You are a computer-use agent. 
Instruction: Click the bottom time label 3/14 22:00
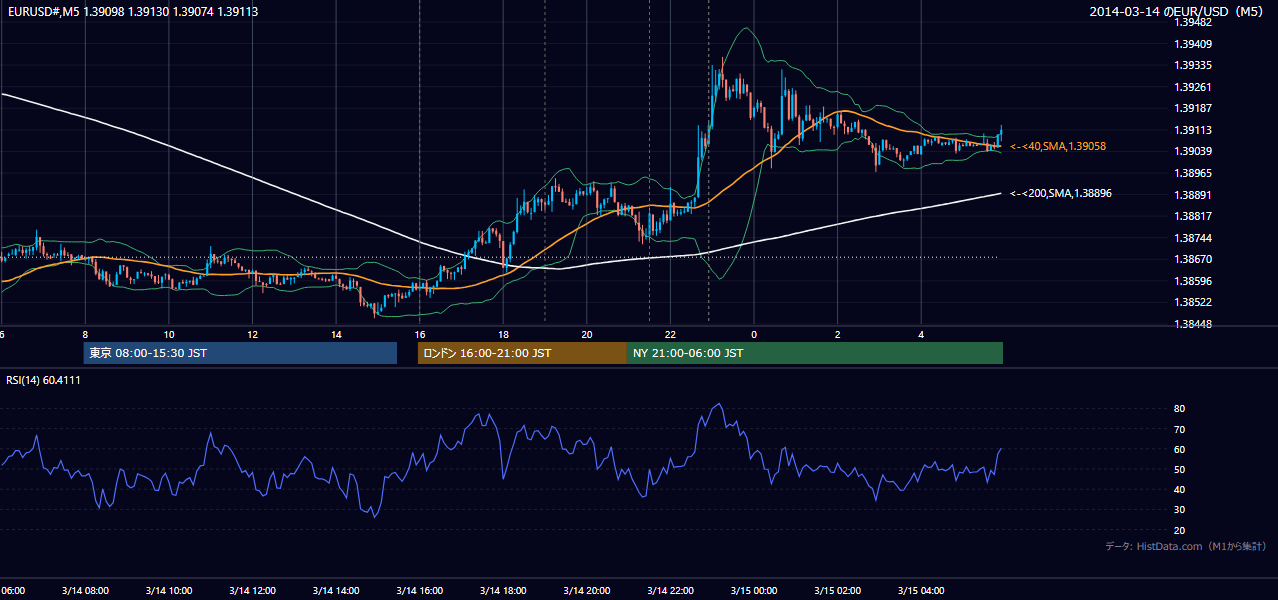[x=670, y=591]
